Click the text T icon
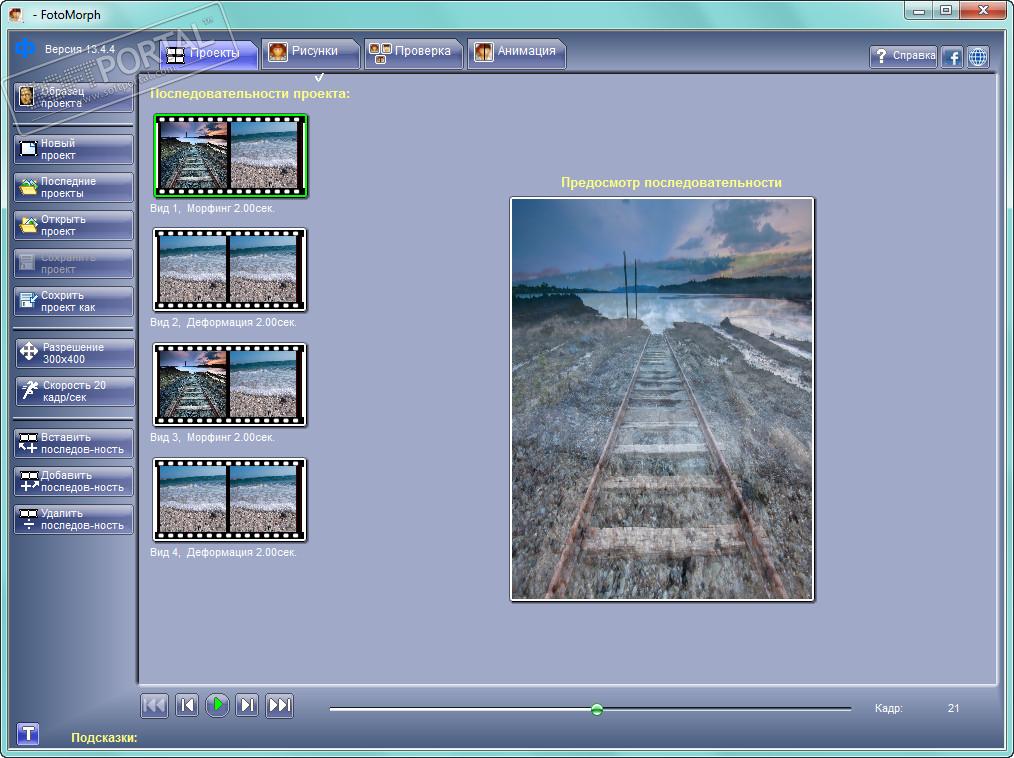This screenshot has width=1014, height=758. coord(28,733)
